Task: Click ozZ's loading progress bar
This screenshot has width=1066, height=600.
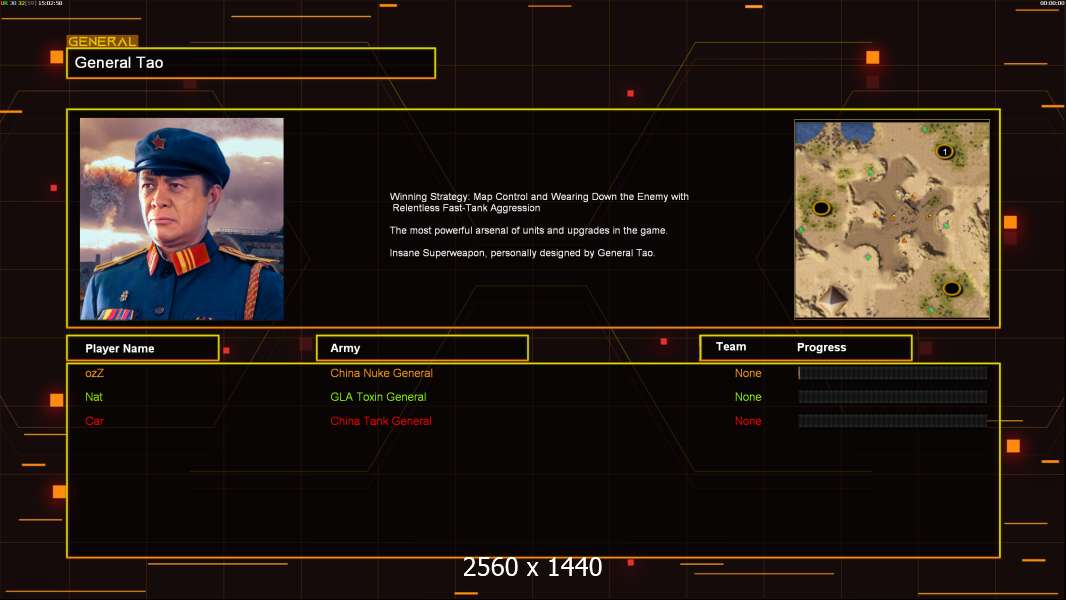Action: tap(893, 372)
